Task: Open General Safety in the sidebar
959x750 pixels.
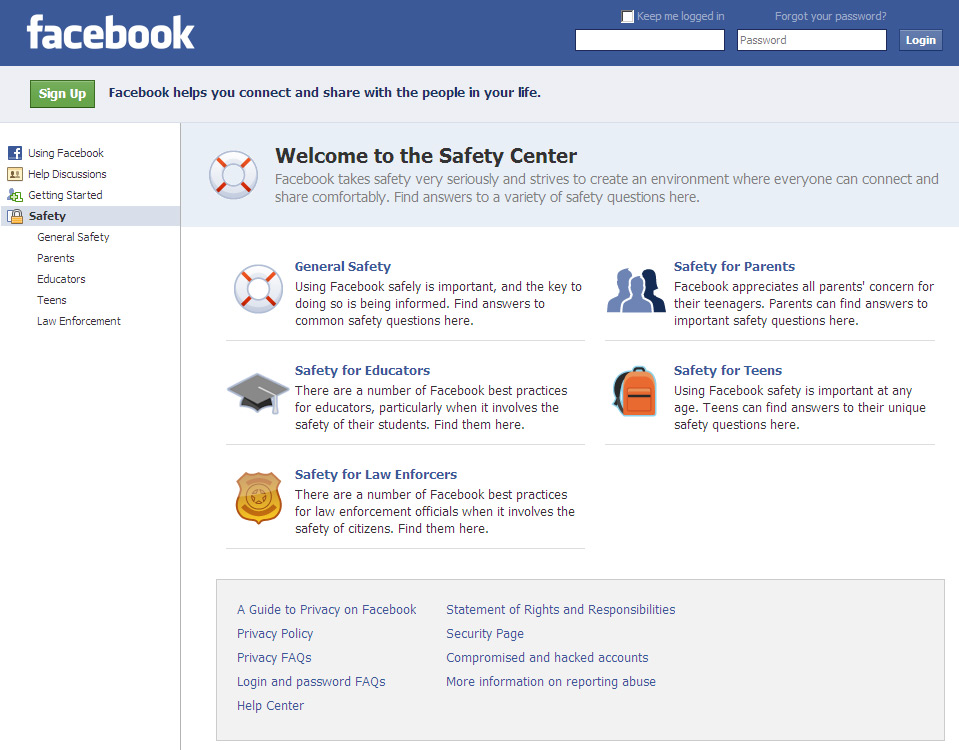Action: 73,237
